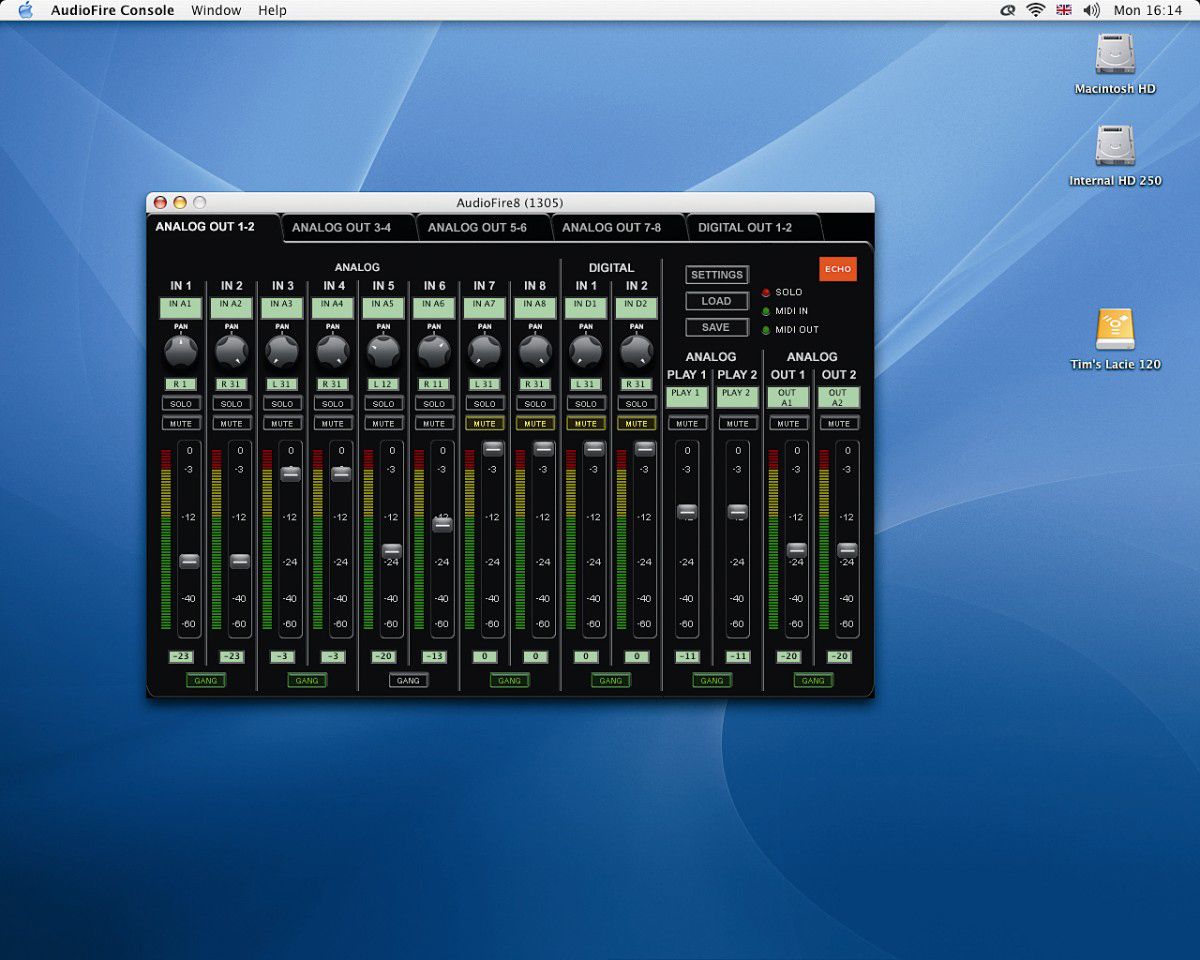Click the PLAY 1 name field
The height and width of the screenshot is (960, 1200).
[687, 397]
